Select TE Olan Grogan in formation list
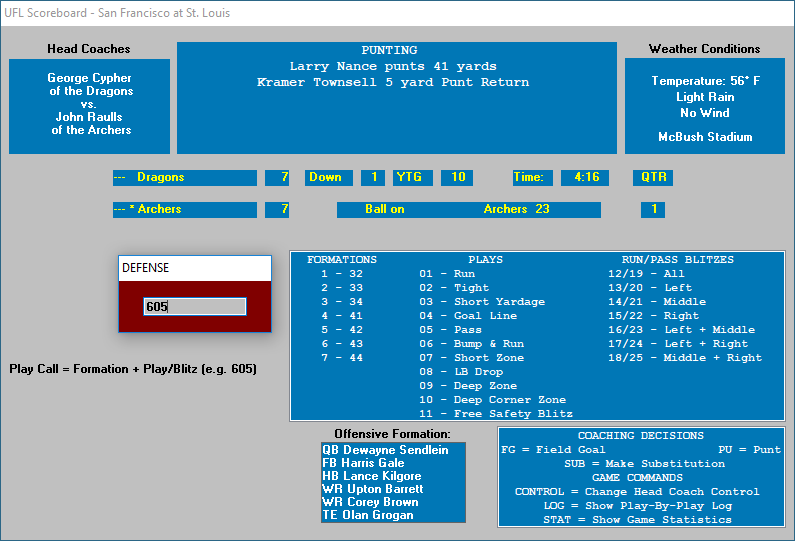This screenshot has width=795, height=541. (x=368, y=515)
